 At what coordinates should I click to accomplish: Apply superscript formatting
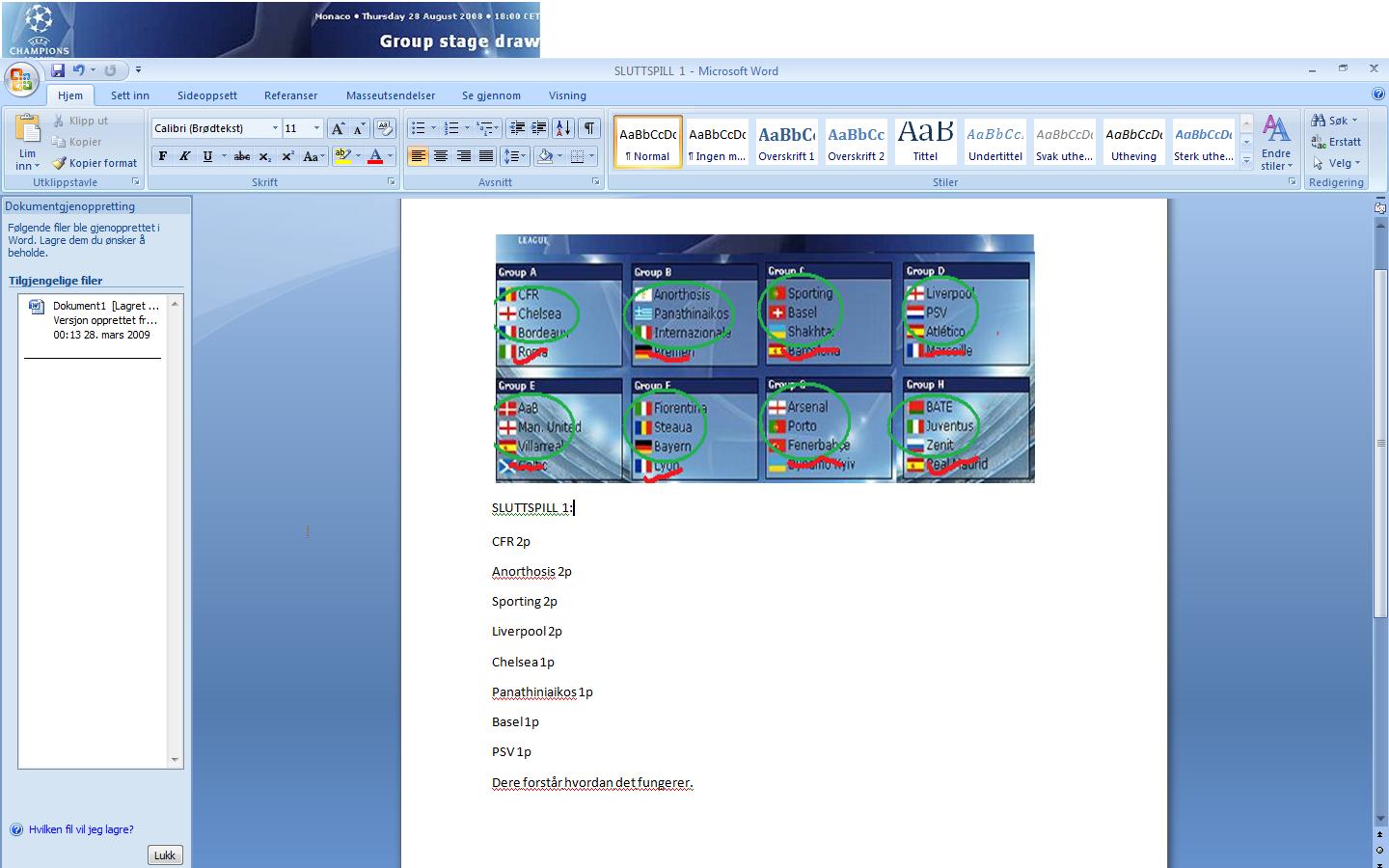click(x=287, y=156)
